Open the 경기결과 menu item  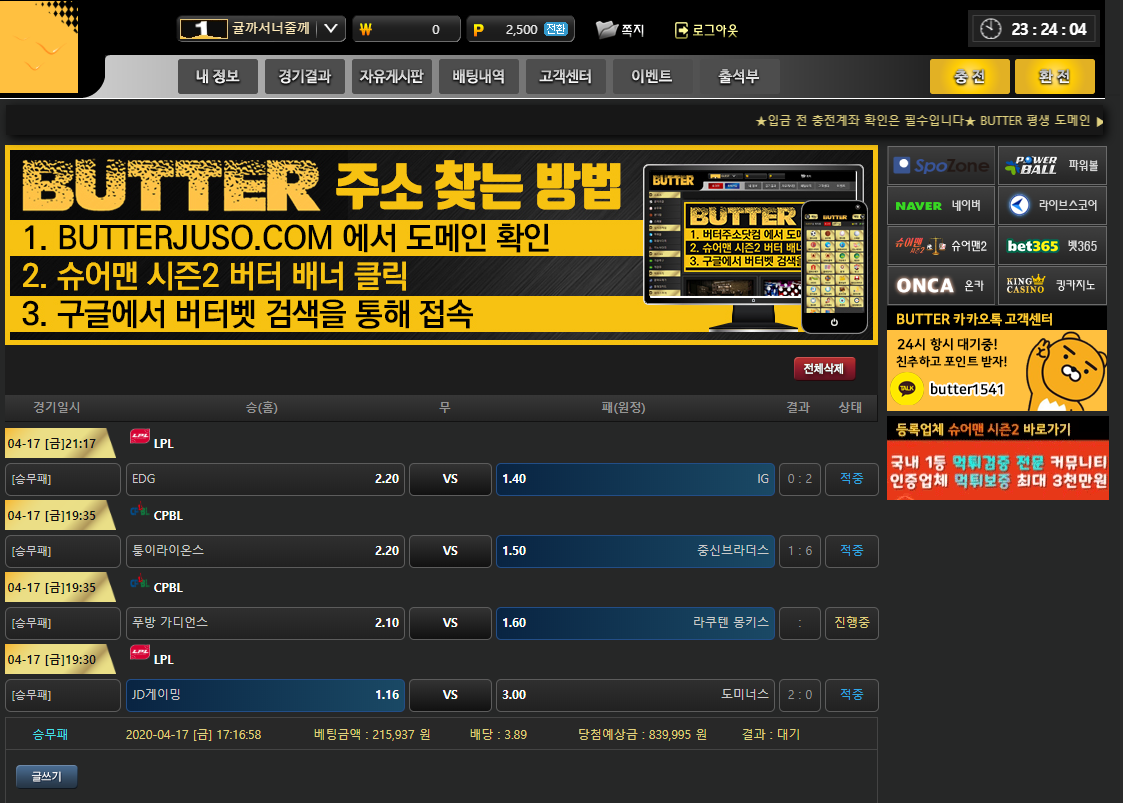[305, 77]
